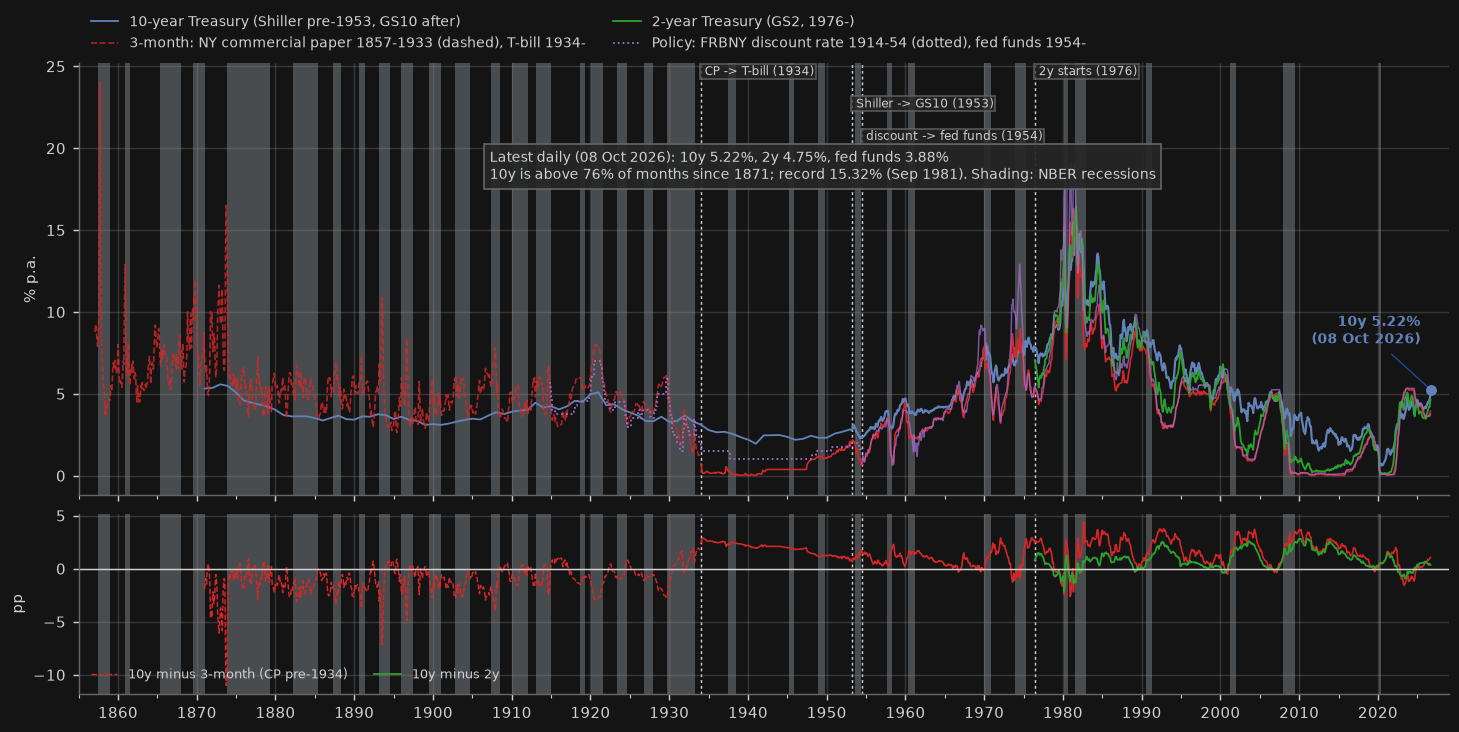
Task: Click the green line sample beside 2-year Treasury legend
Action: (626, 21)
